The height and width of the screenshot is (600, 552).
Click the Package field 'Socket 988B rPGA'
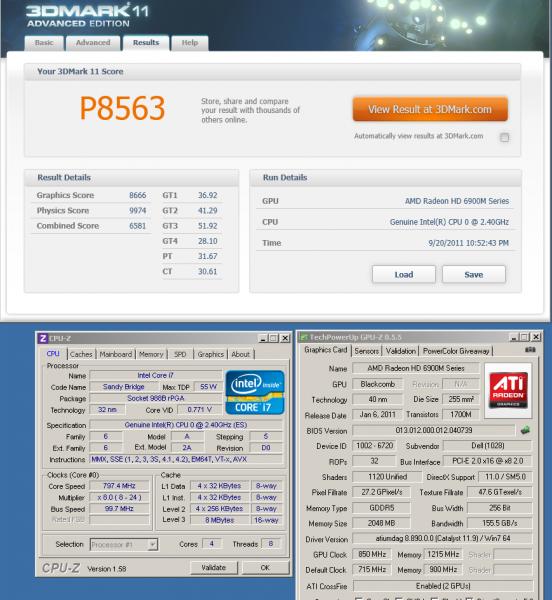pos(155,398)
